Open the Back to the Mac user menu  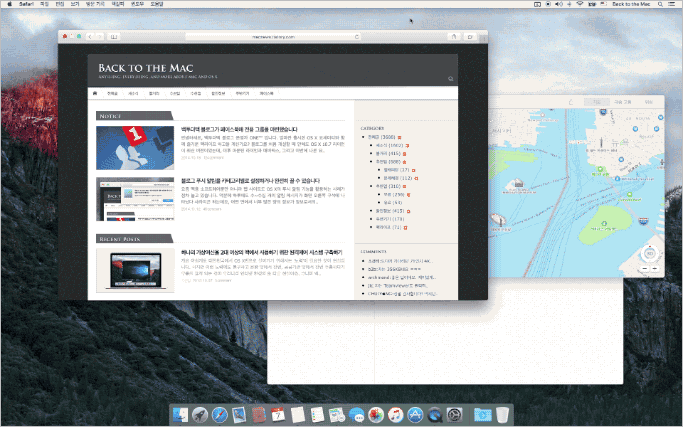click(x=631, y=4)
